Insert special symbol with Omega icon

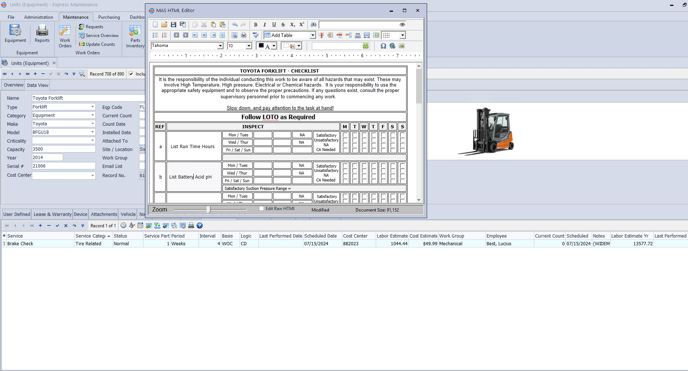[383, 46]
